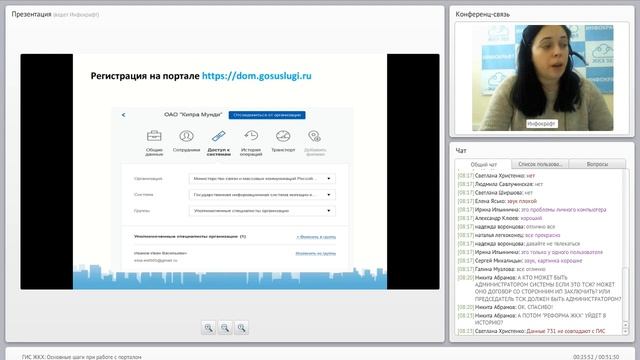This screenshot has width=640, height=360.
Task: Click the chat scrollbar down arrow
Action: (626, 331)
